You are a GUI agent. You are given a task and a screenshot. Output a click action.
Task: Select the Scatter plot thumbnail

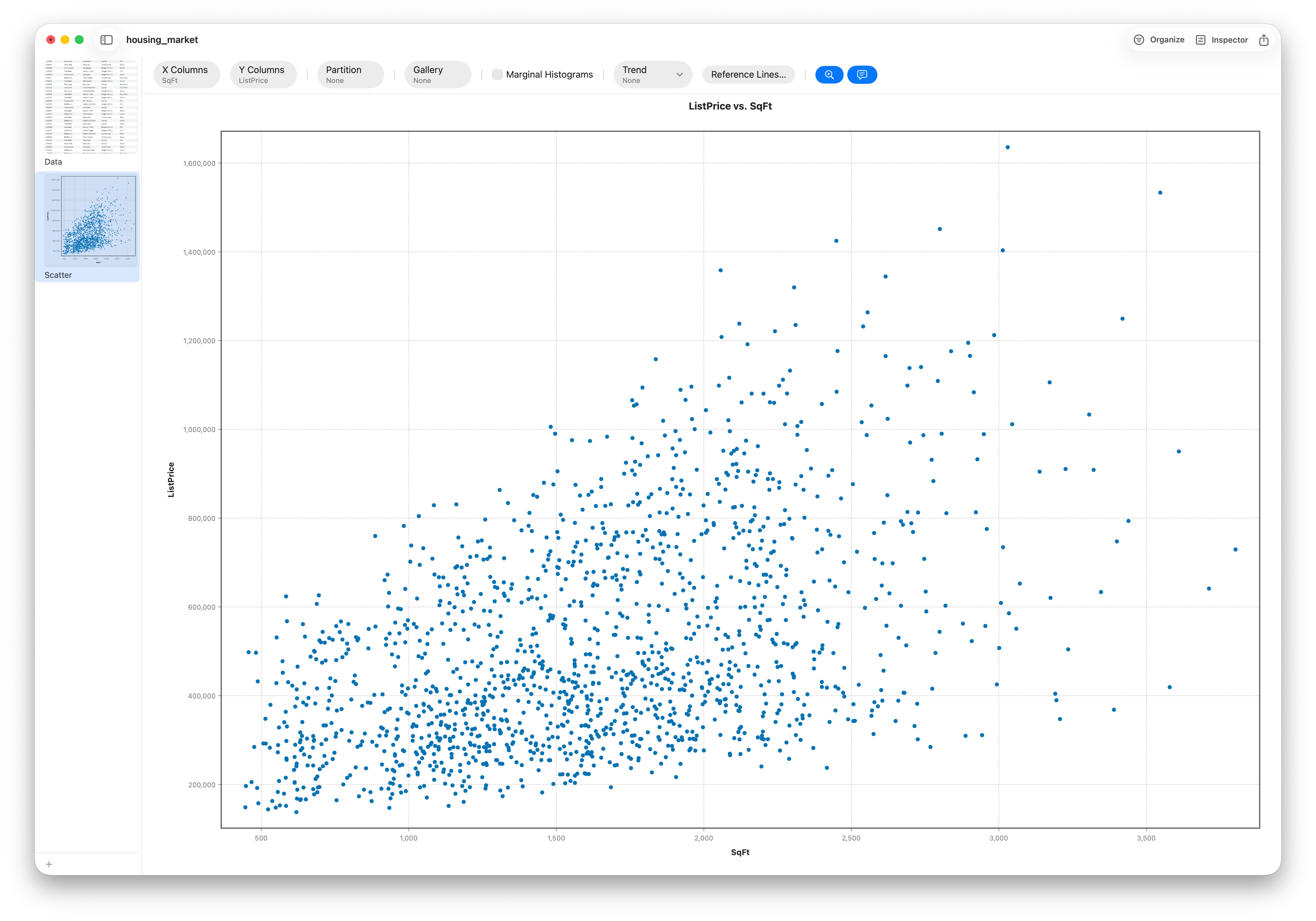click(91, 221)
